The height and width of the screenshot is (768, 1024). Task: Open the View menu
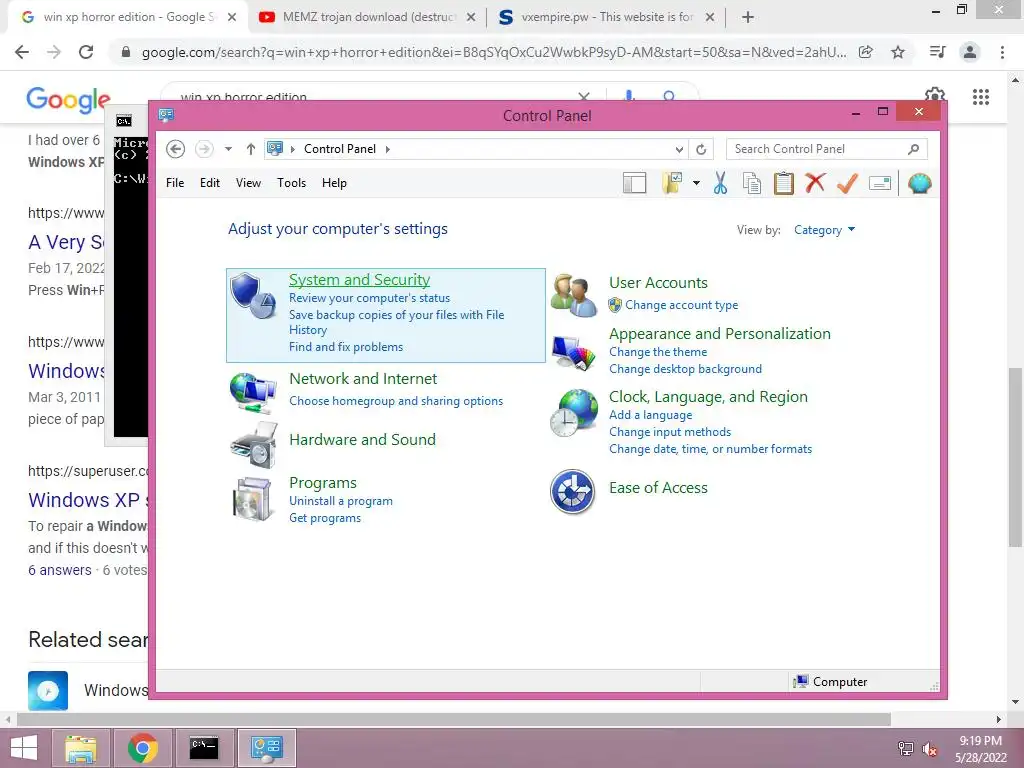coord(248,183)
